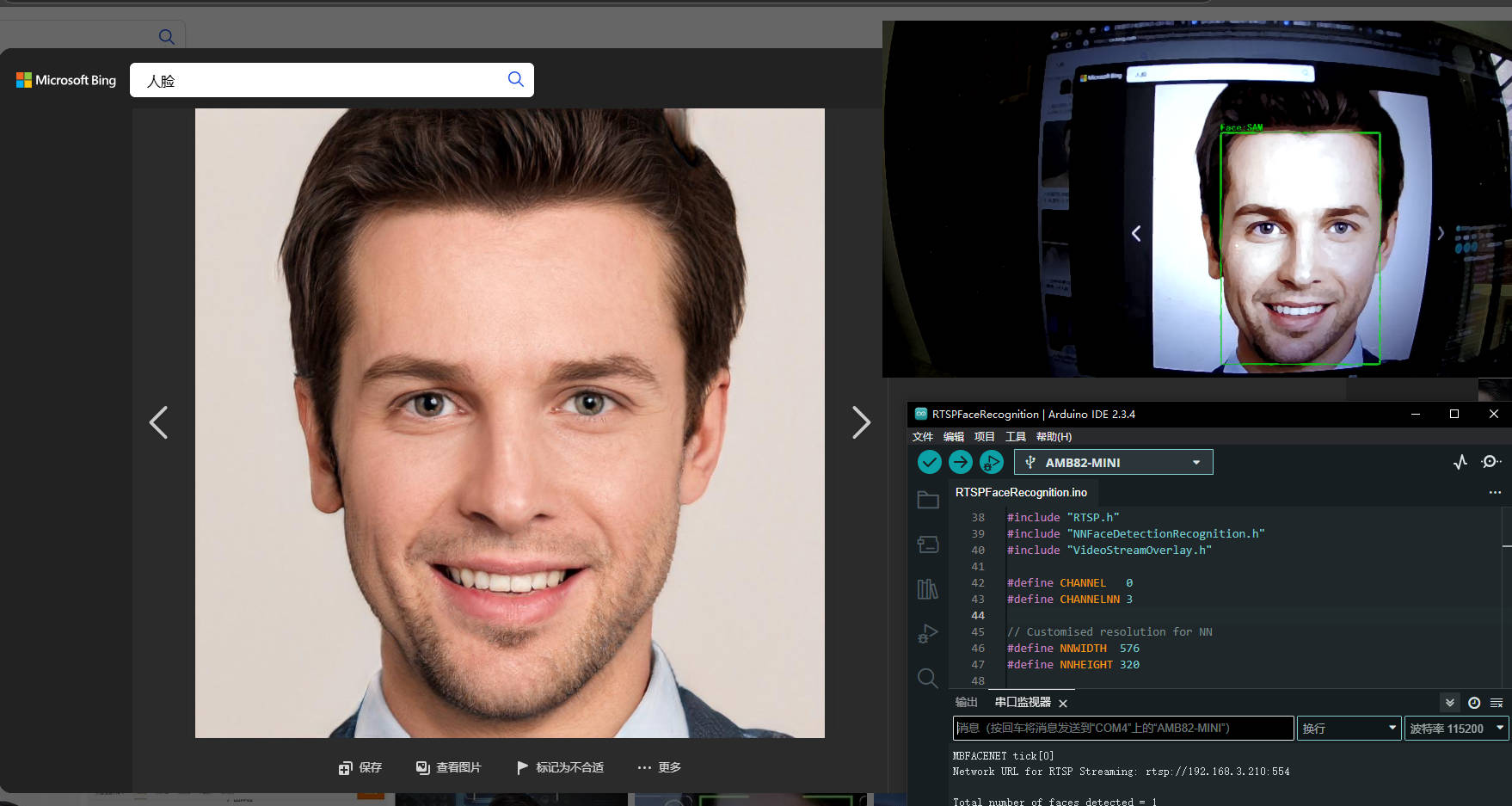Click the 保存 save button
The image size is (1512, 806).
[360, 767]
